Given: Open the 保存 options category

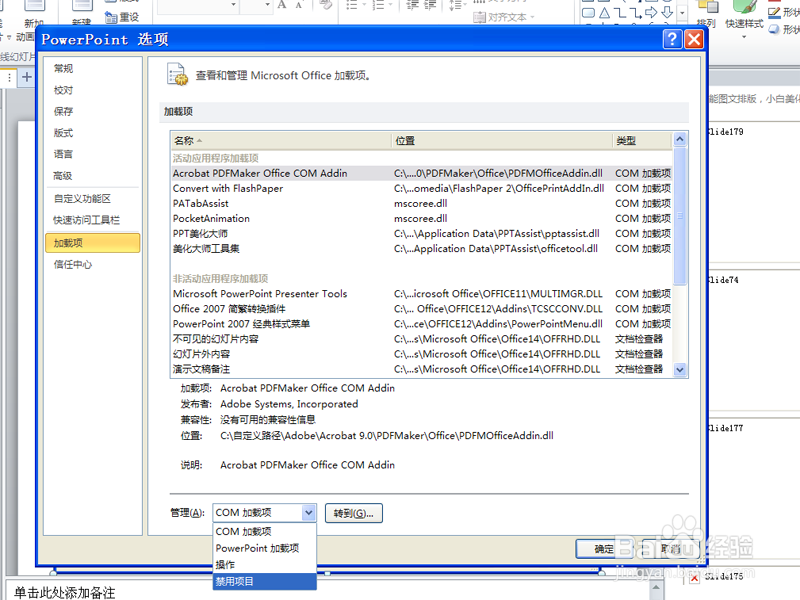Looking at the screenshot, I should pos(63,111).
